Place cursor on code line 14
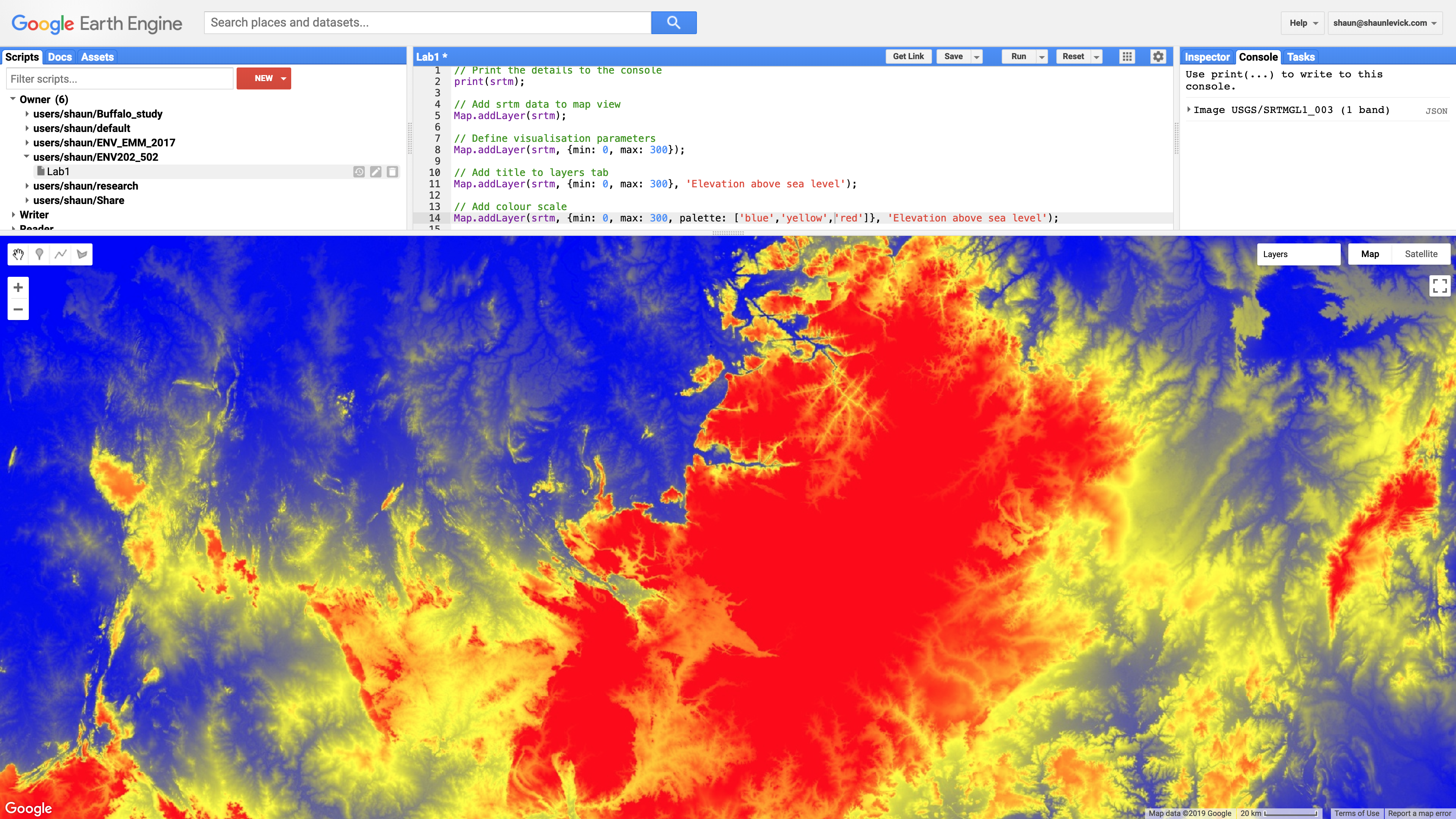Image resolution: width=1456 pixels, height=819 pixels. click(x=756, y=218)
